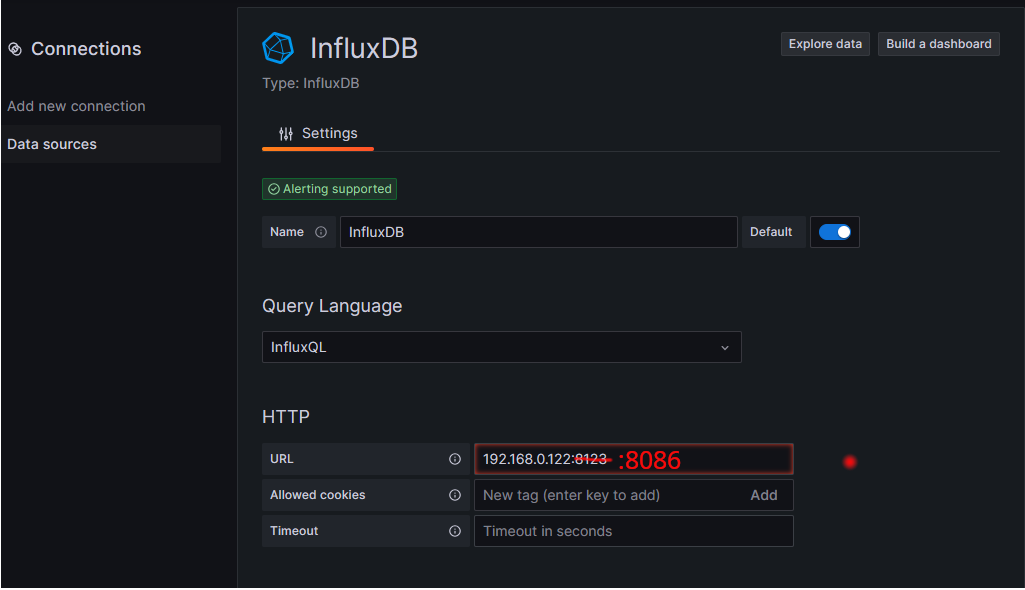Click the URL input field
Image resolution: width=1025 pixels, height=590 pixels.
633,459
